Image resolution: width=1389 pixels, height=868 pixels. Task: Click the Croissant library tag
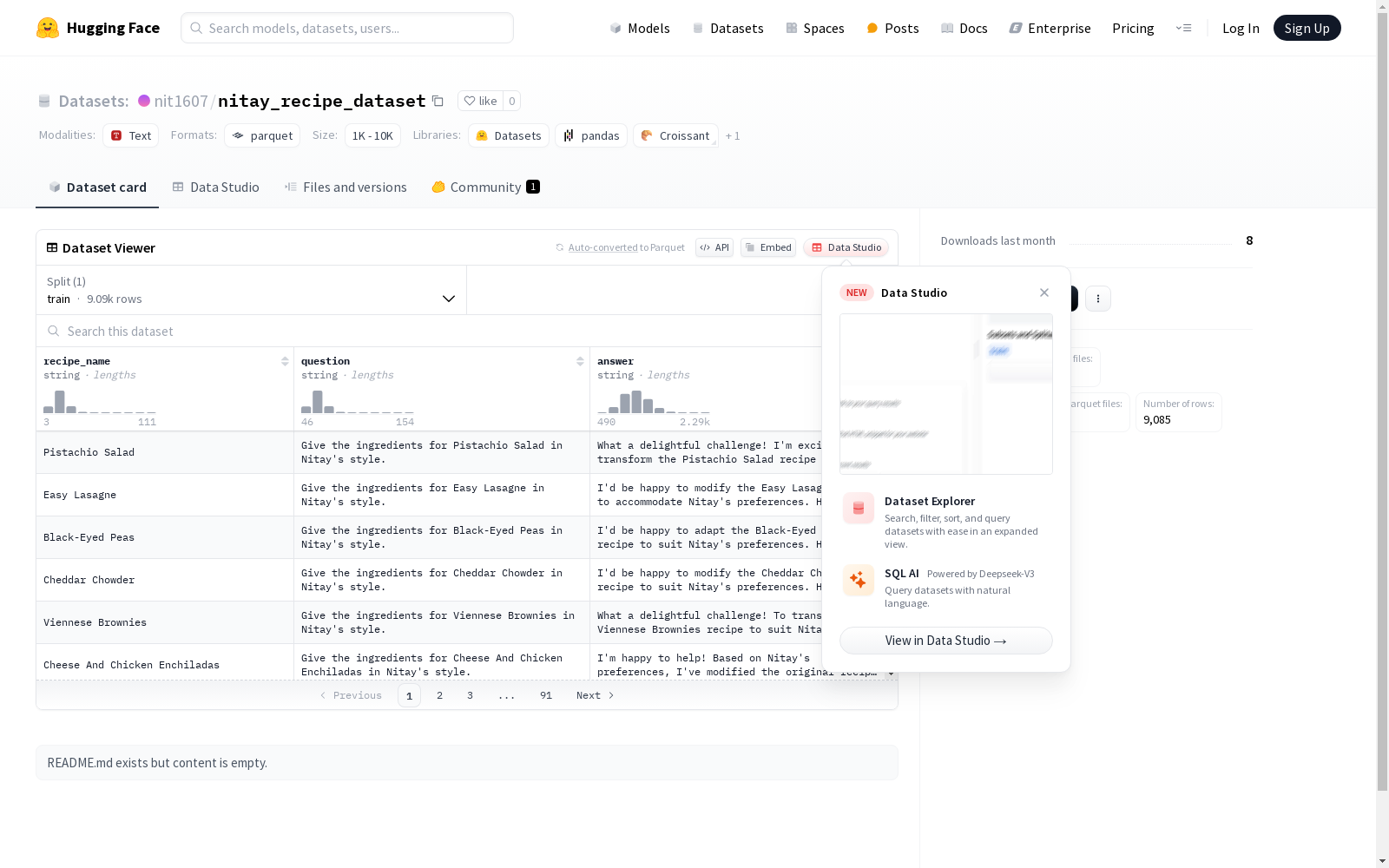click(675, 135)
